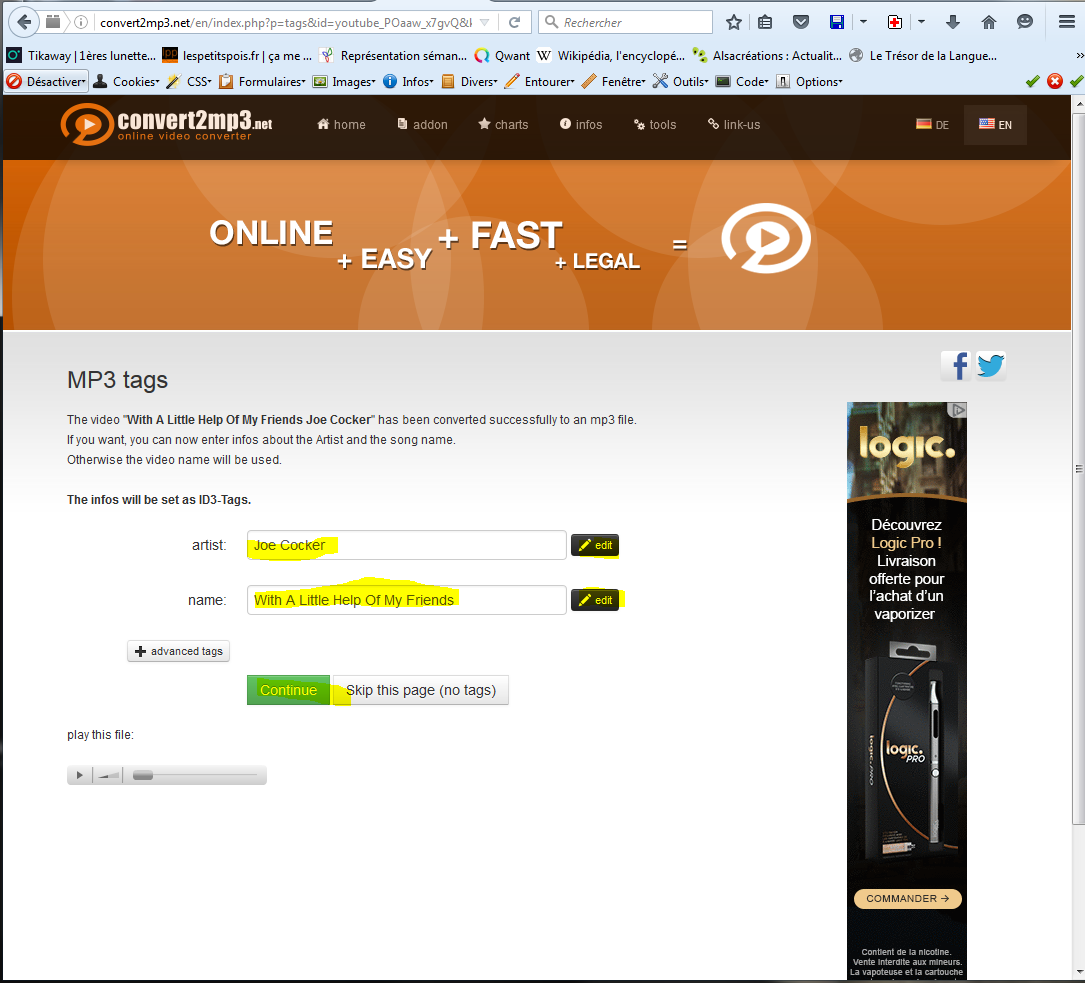Open the CSS dropdown menu

click(189, 81)
